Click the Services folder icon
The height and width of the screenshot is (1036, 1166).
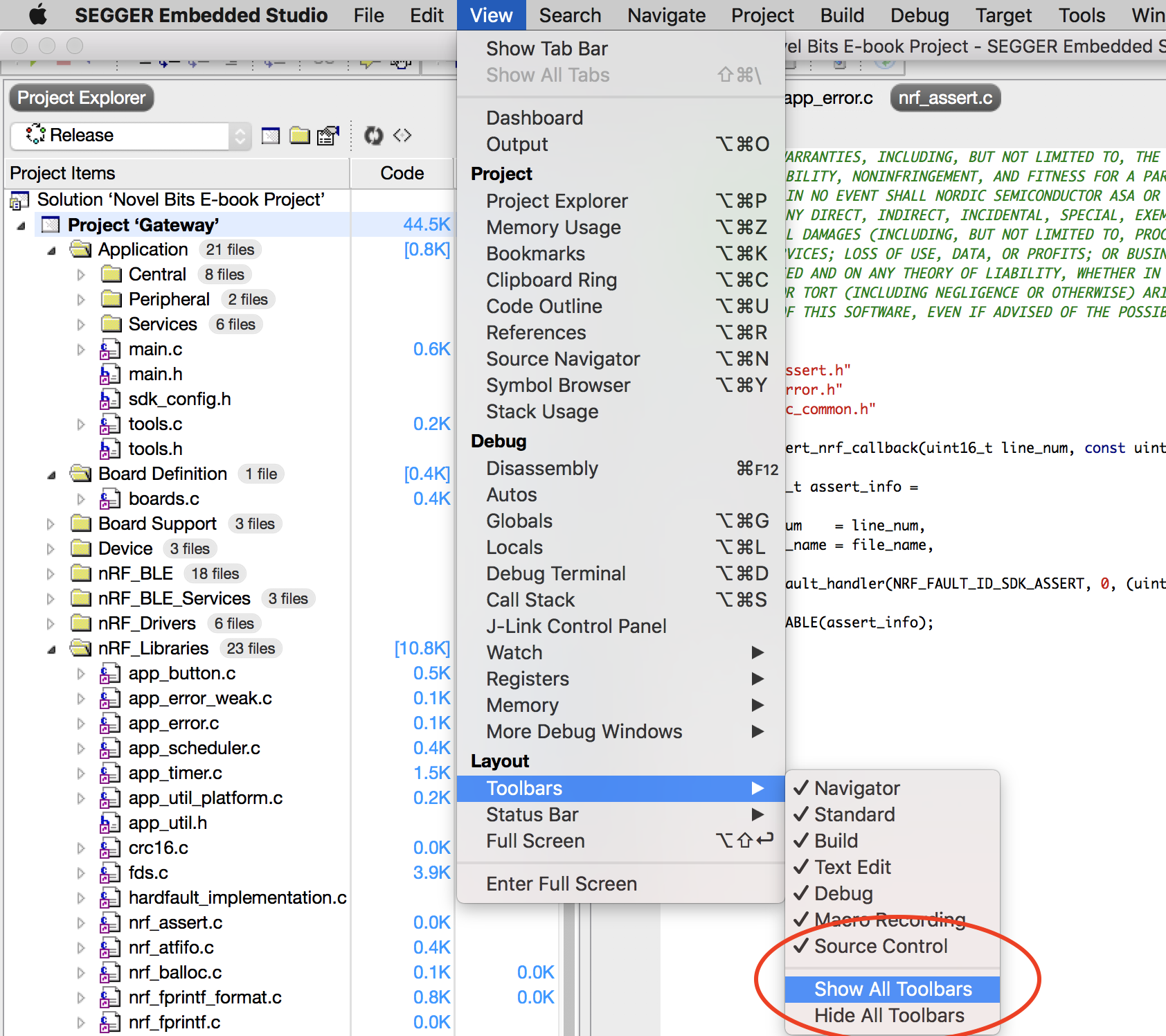[111, 324]
